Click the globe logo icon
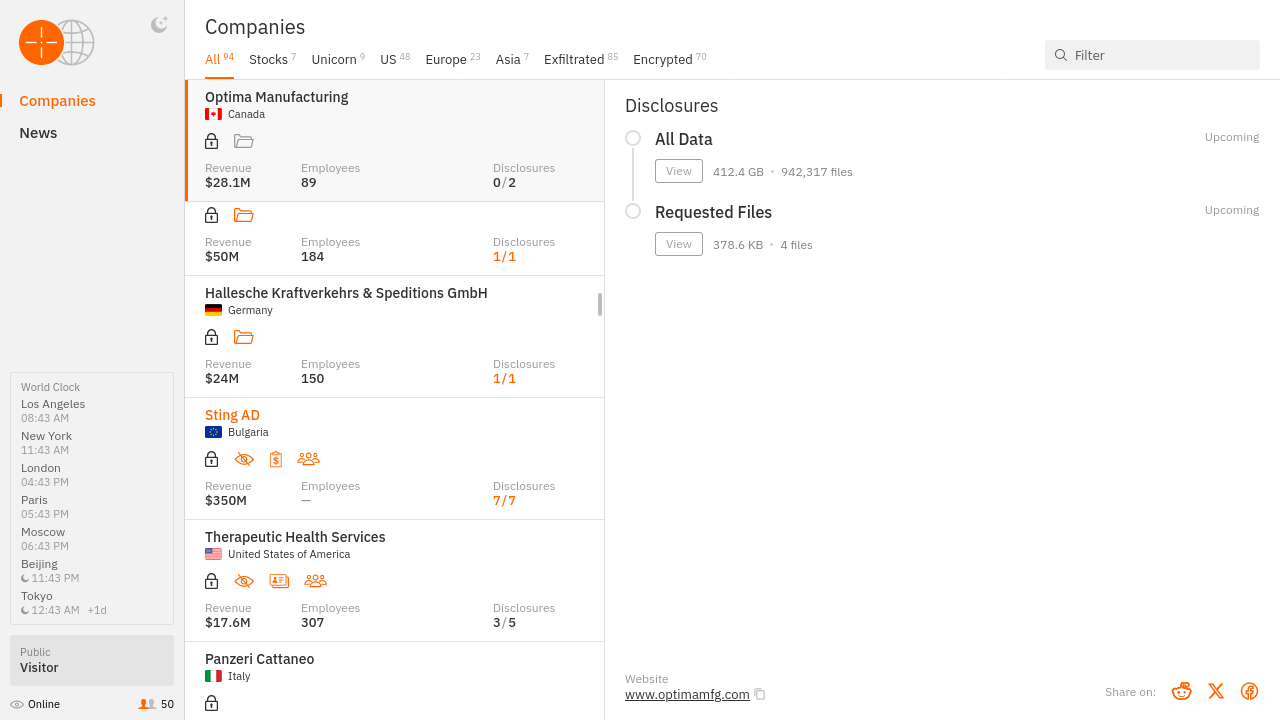The width and height of the screenshot is (1280, 720). (x=57, y=43)
